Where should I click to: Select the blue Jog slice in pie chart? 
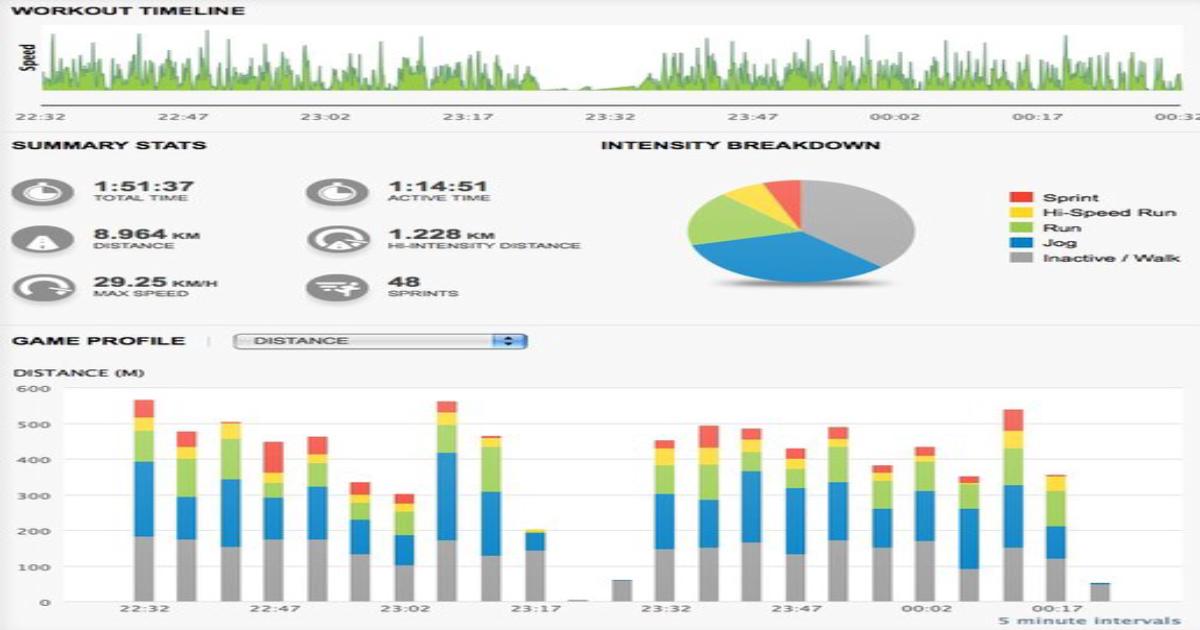point(780,257)
